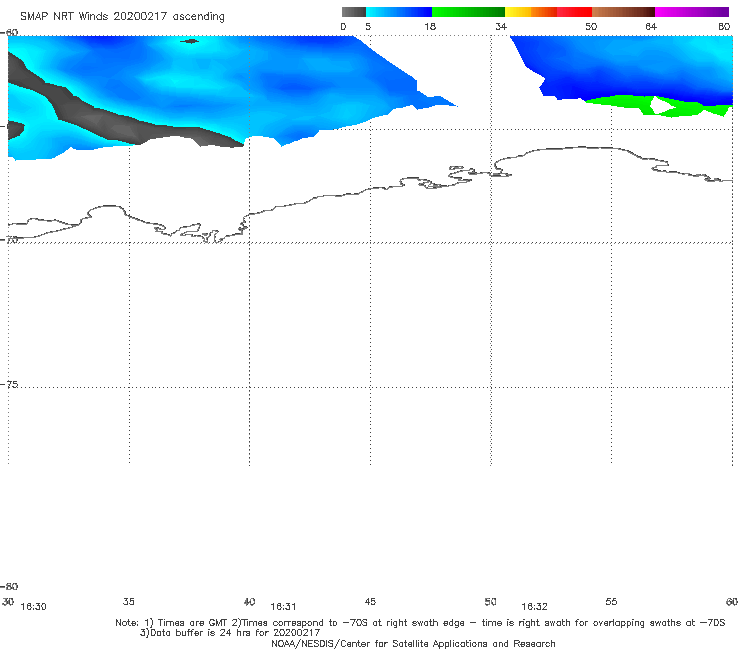Click the note line 'Times are GMT'

193,623
